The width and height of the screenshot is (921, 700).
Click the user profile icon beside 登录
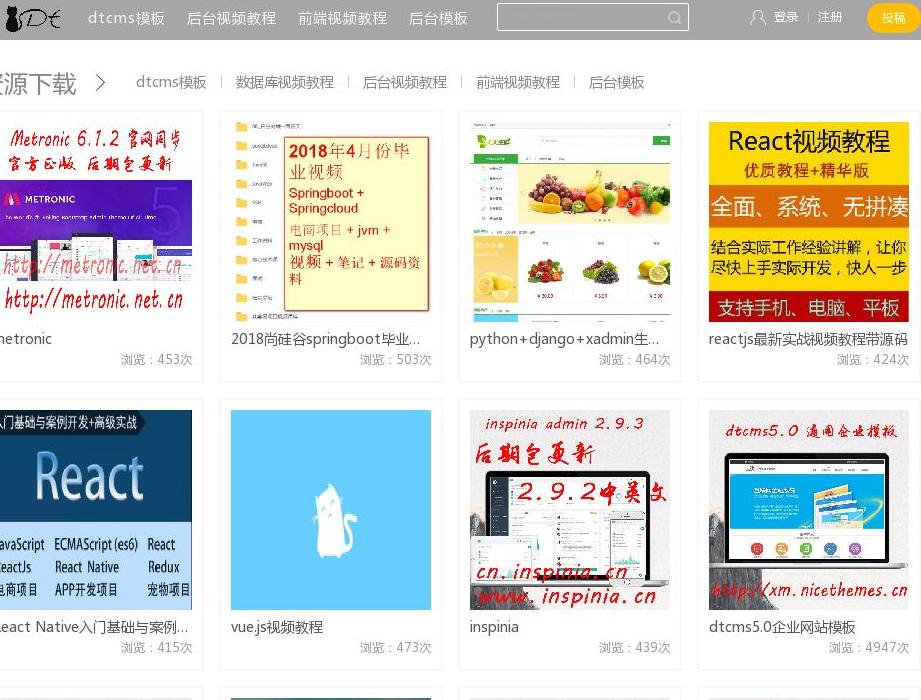[757, 18]
